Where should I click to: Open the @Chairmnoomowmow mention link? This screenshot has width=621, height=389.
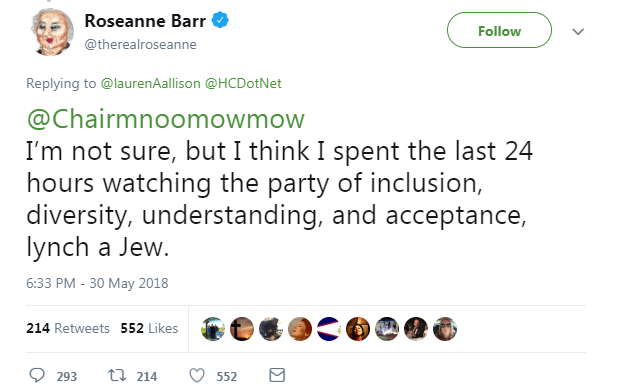point(166,119)
